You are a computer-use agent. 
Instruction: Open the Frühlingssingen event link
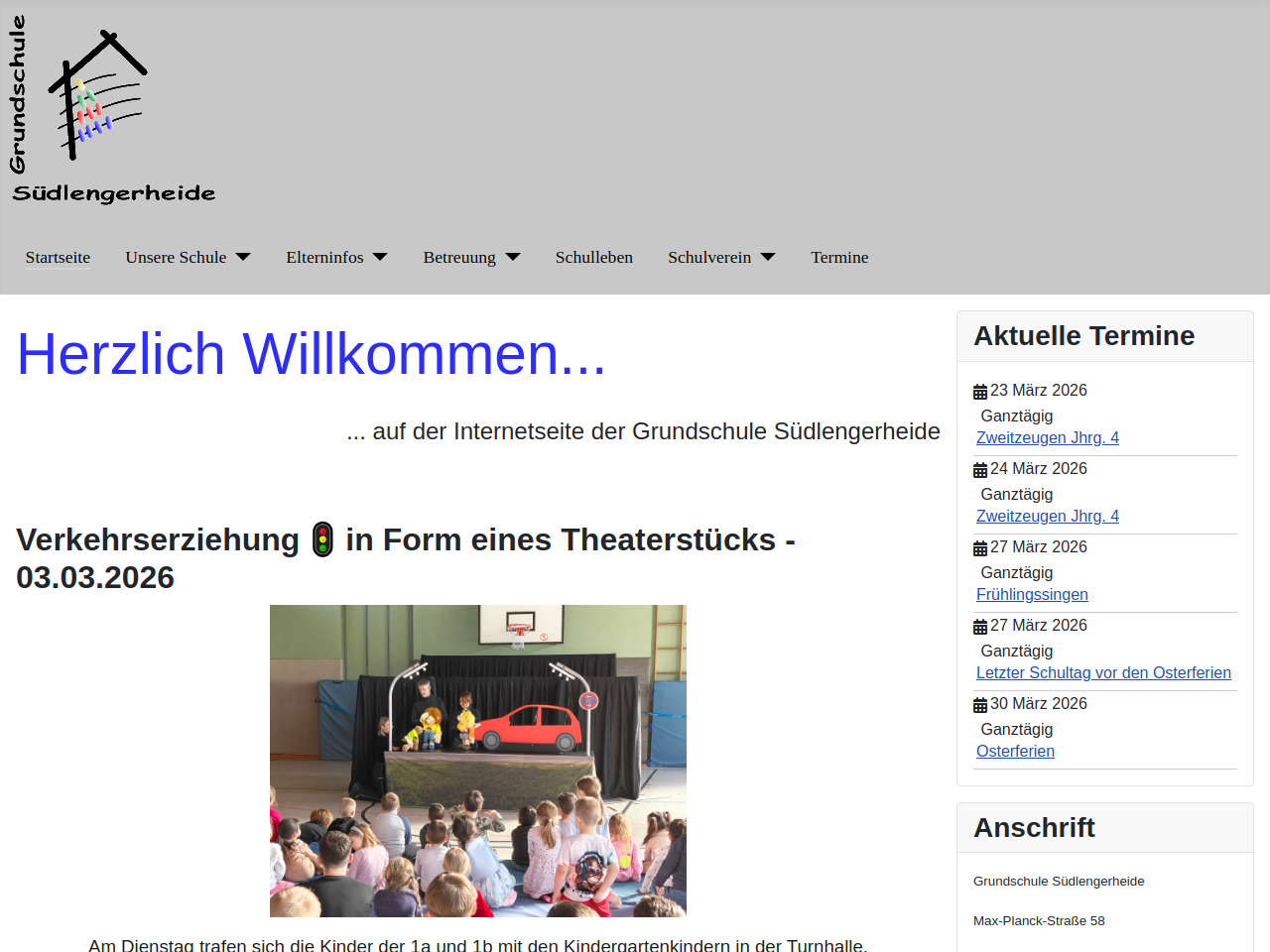1032,594
